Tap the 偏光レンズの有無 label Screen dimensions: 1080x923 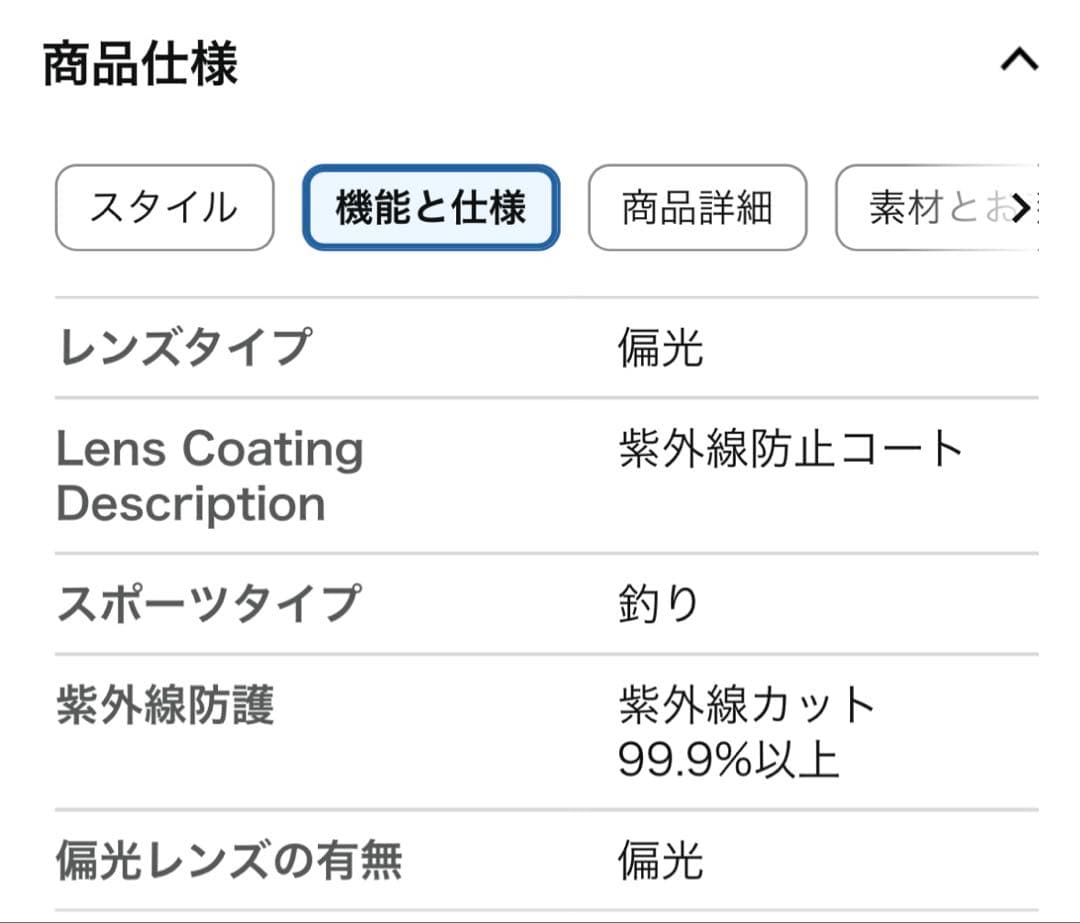229,861
